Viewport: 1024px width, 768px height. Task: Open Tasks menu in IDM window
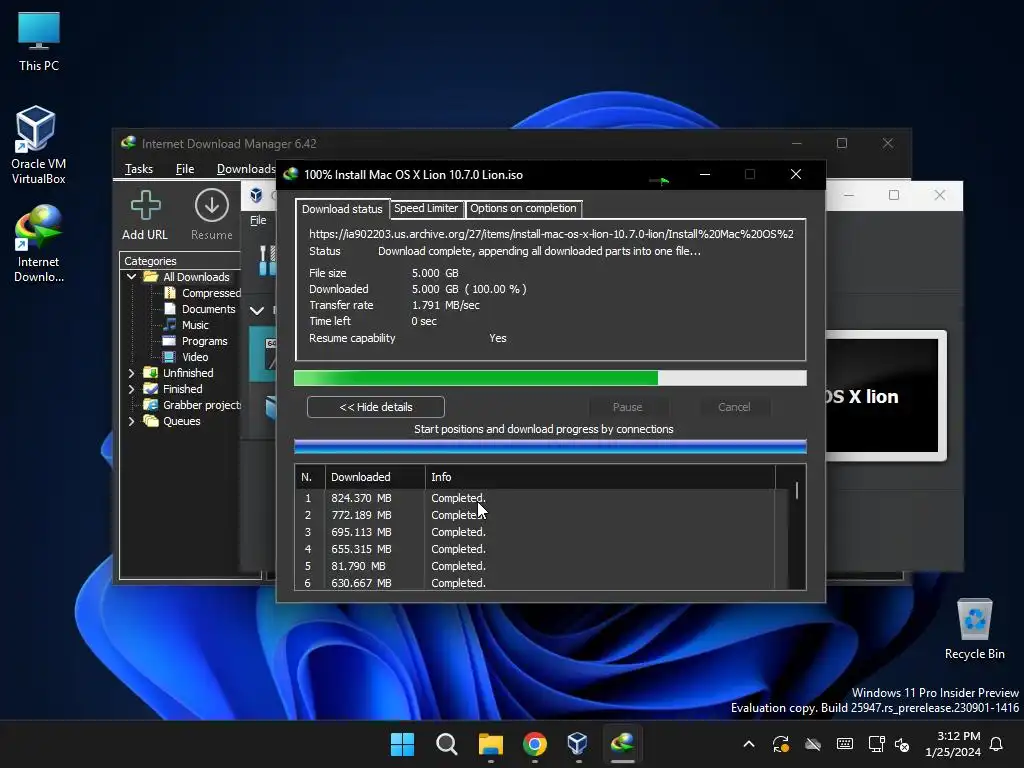click(138, 169)
